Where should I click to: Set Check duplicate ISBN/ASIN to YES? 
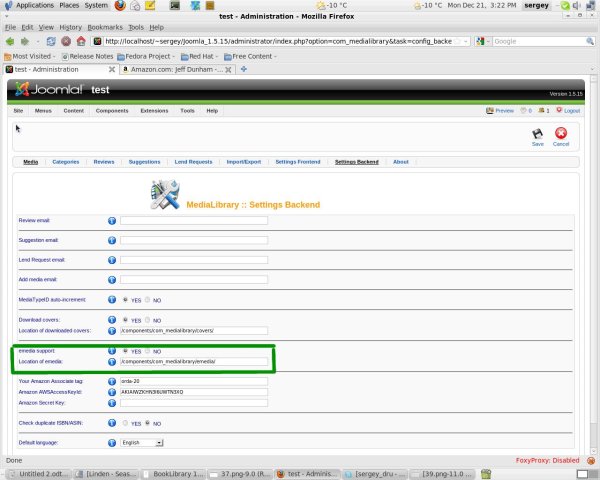pos(125,423)
